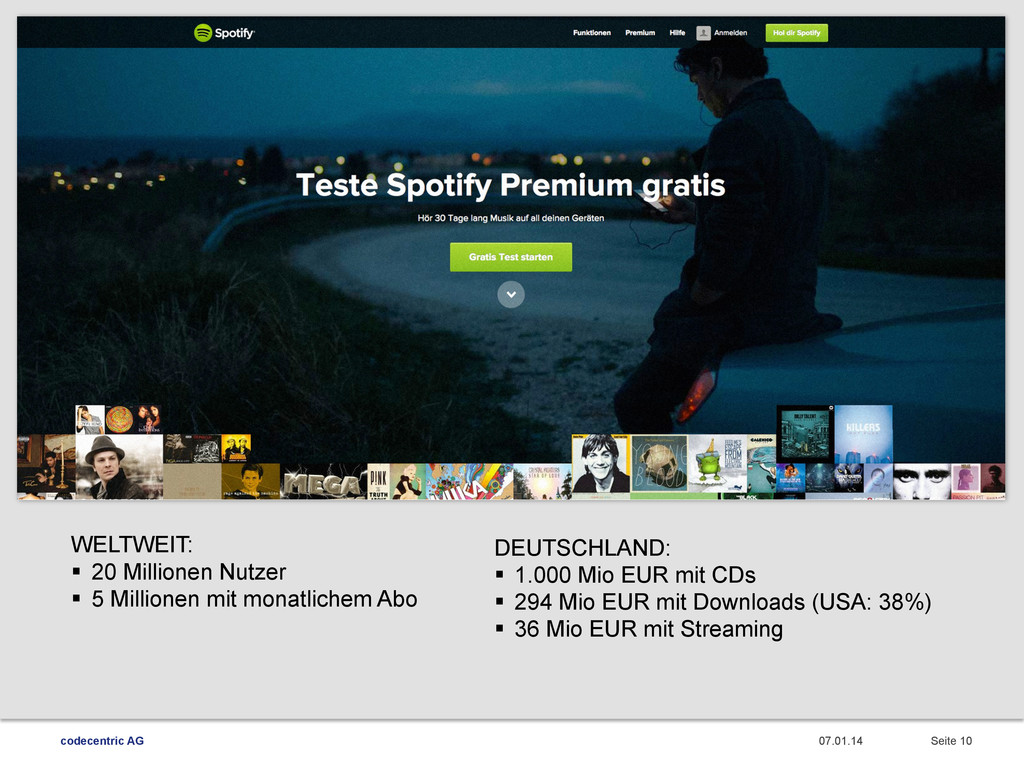Start the Gratis Test starten trial
Screen dimensions: 1024x768
(x=511, y=257)
